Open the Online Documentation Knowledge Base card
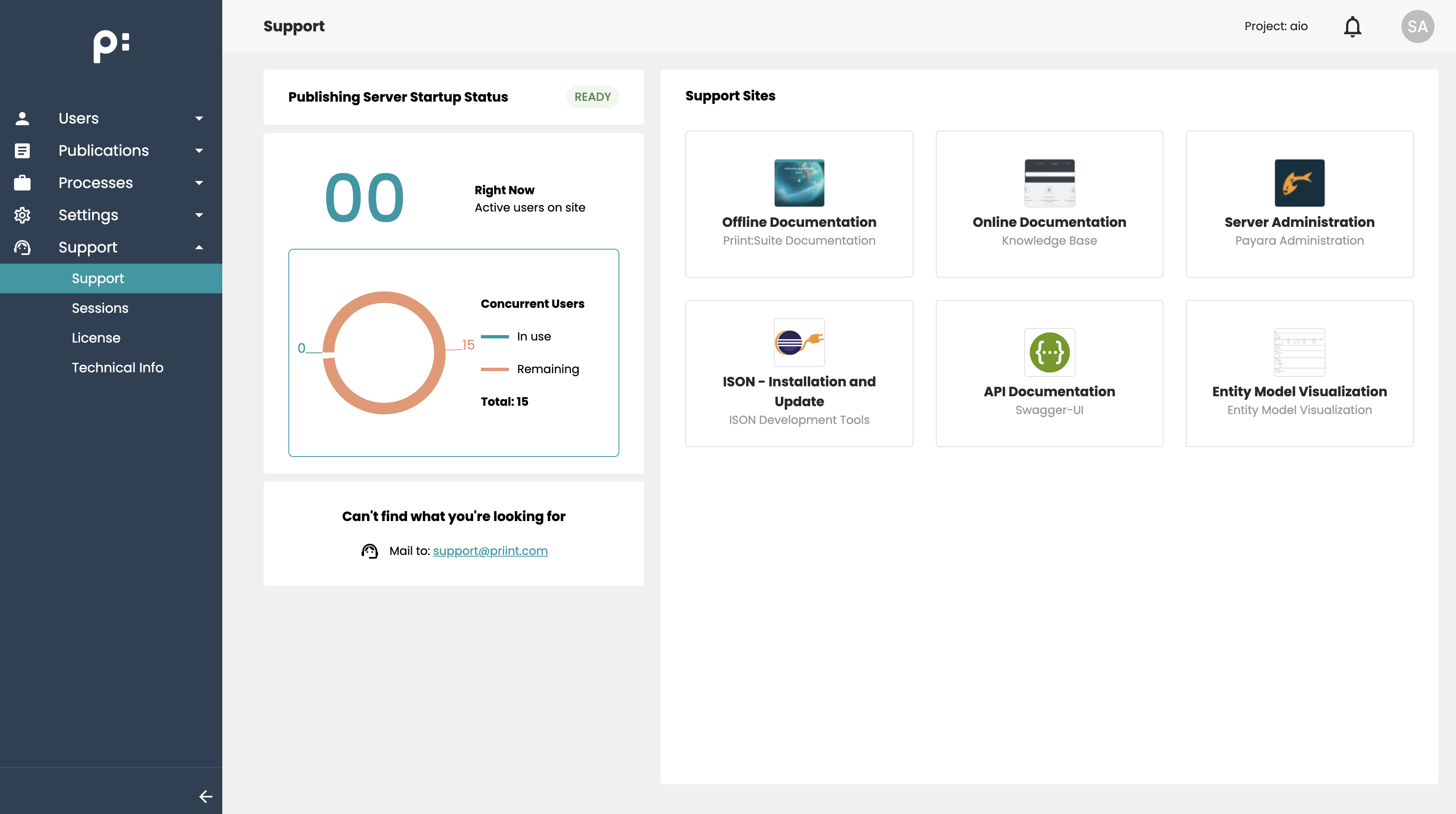 1049,204
